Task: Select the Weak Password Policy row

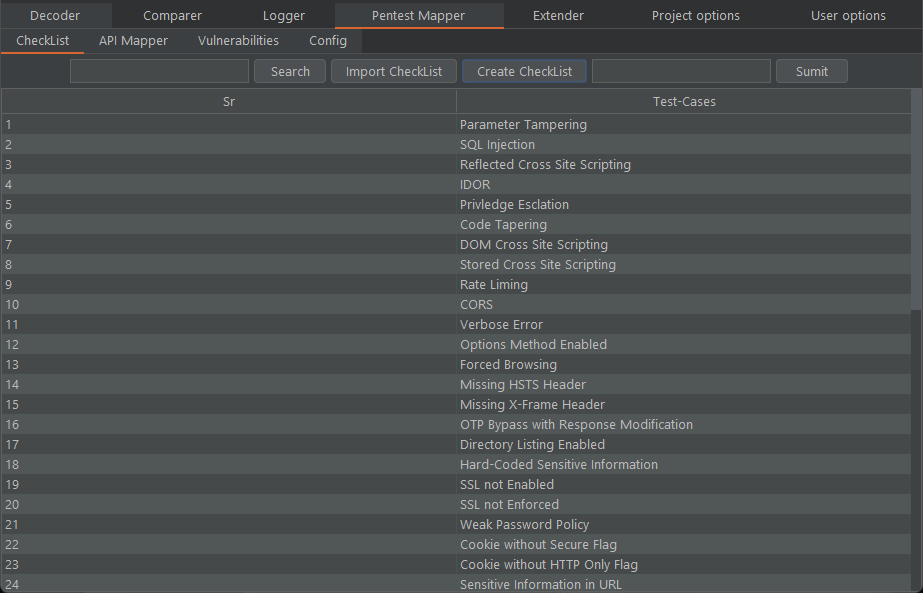Action: [x=456, y=524]
